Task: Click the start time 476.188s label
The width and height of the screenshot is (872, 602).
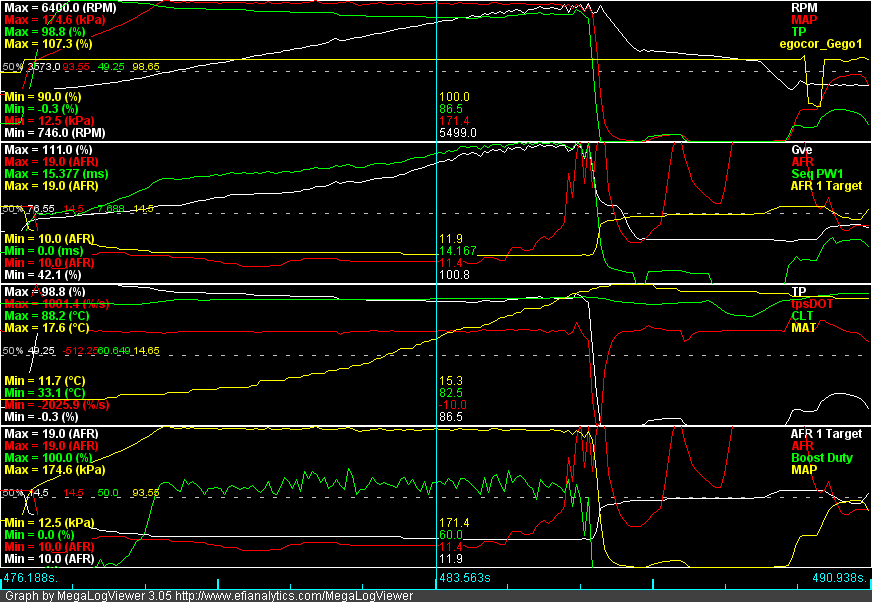Action: [31, 578]
